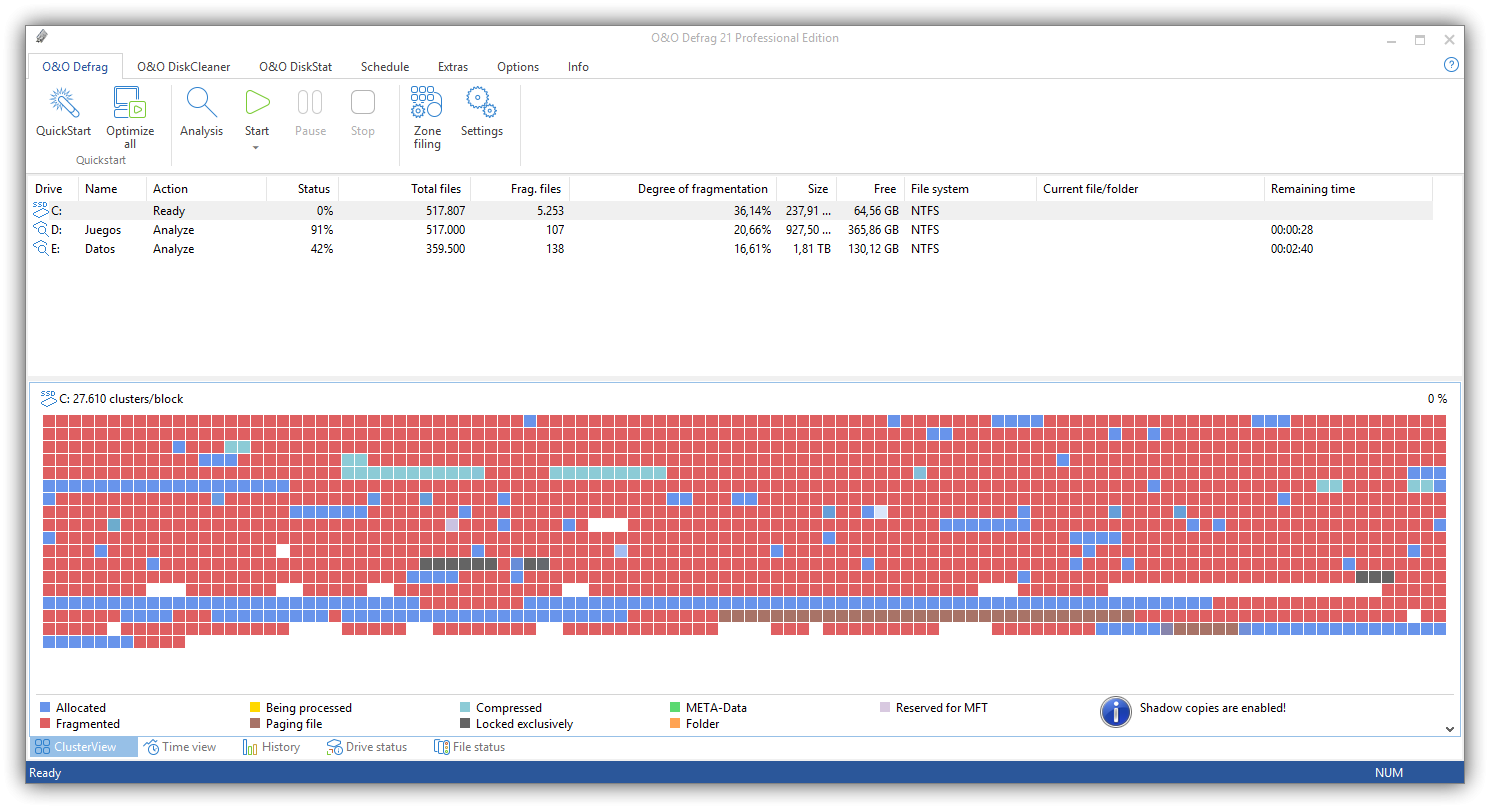Click the 36,14% fragmentation value

point(752,211)
